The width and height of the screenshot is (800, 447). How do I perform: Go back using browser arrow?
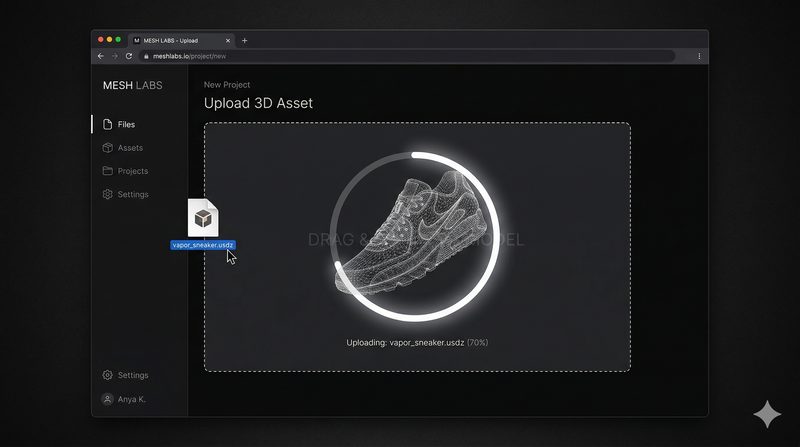pyautogui.click(x=101, y=56)
